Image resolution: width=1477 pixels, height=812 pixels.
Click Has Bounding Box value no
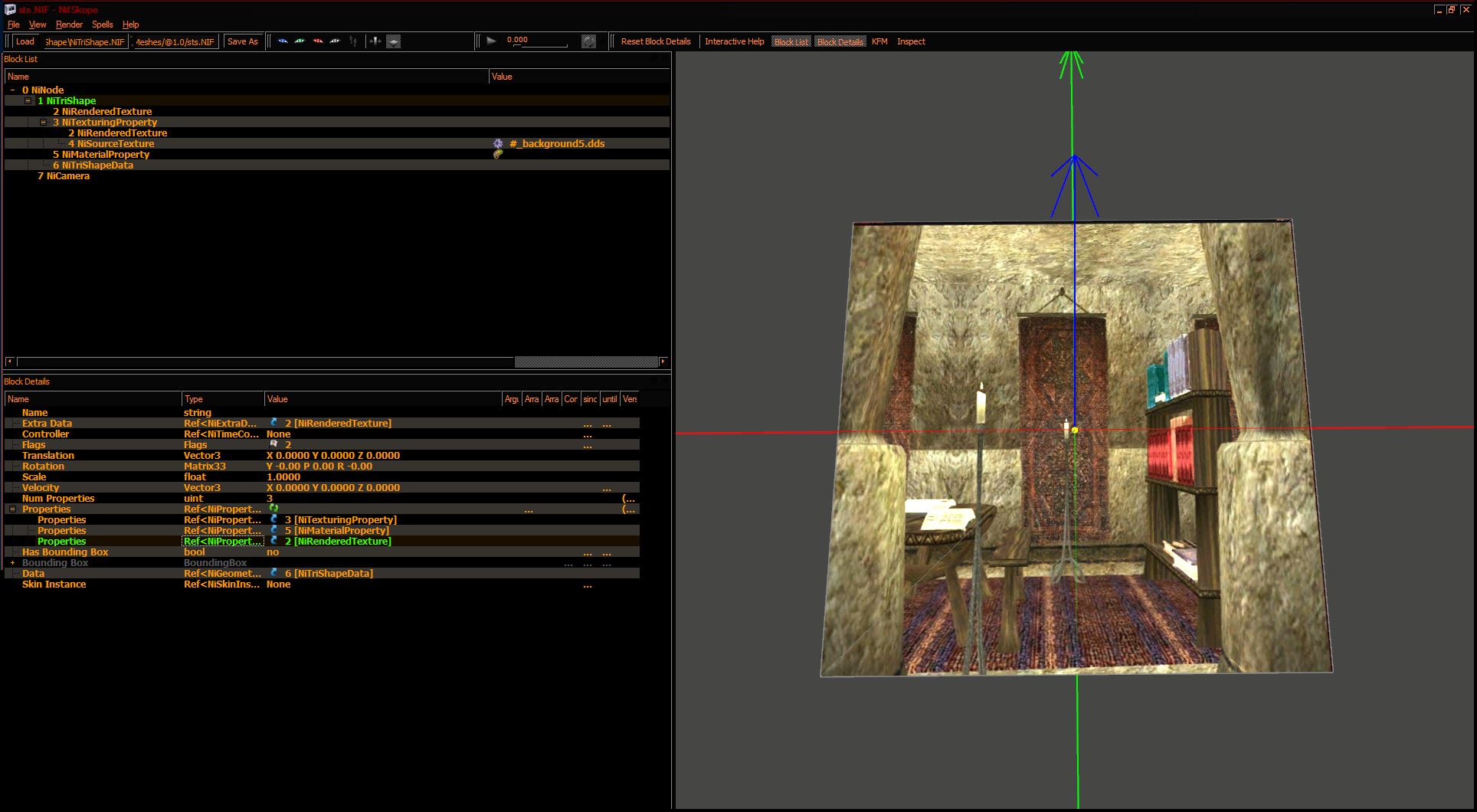point(273,552)
